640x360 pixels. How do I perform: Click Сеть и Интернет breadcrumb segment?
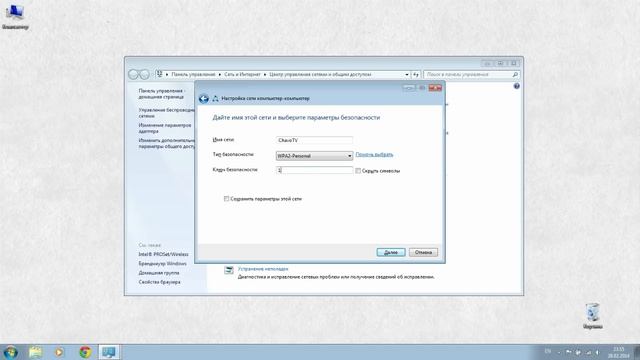point(242,75)
